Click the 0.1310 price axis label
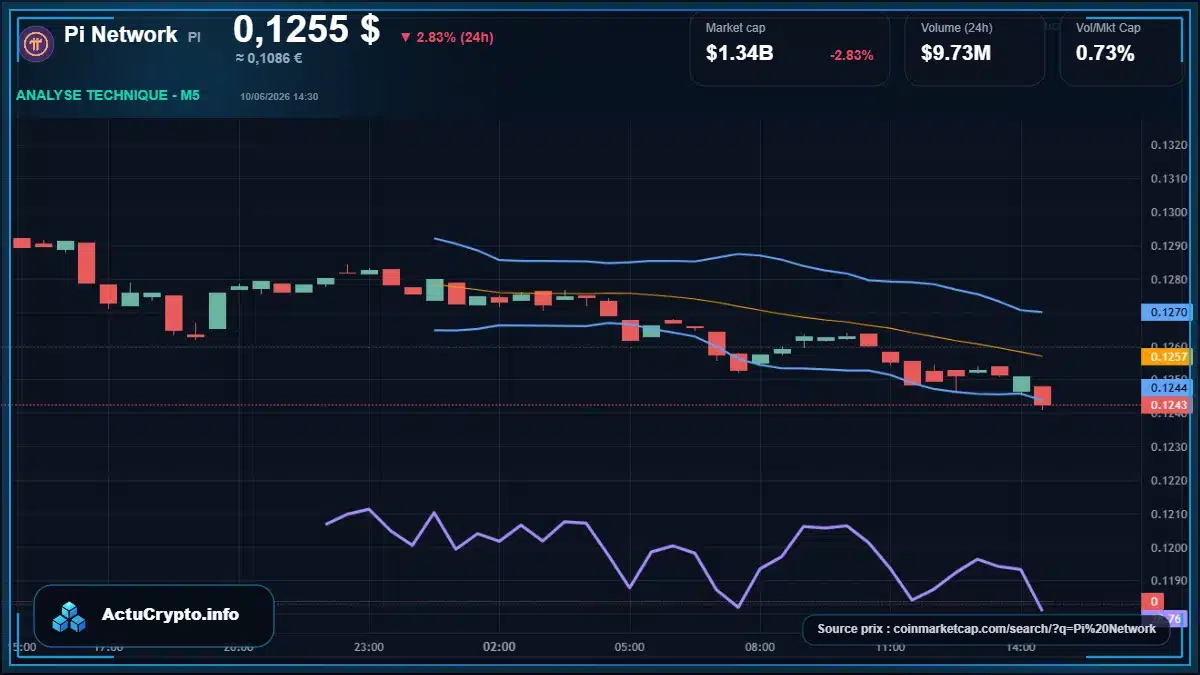The image size is (1200, 675). point(1168,179)
